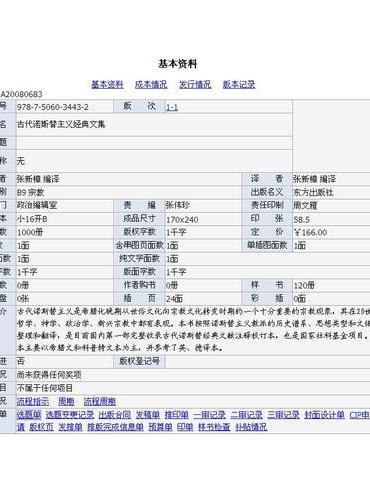Open the 样书检查 link
Viewport: 370px width, 500px height.
(x=214, y=427)
